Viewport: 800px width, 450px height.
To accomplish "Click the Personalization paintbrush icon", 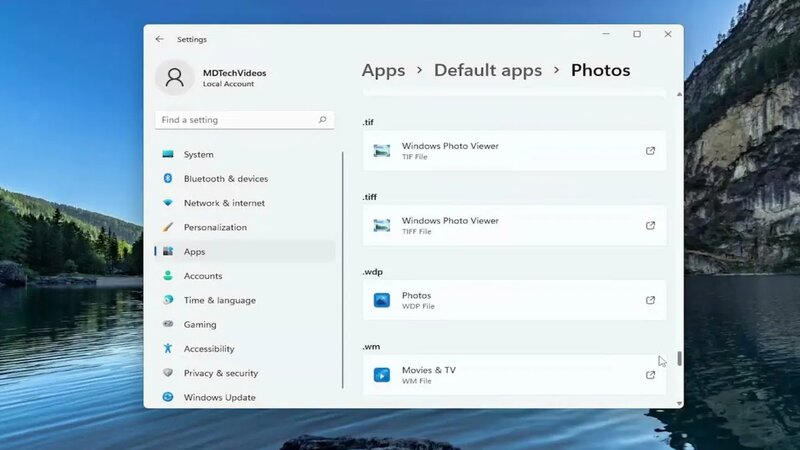I will click(168, 227).
